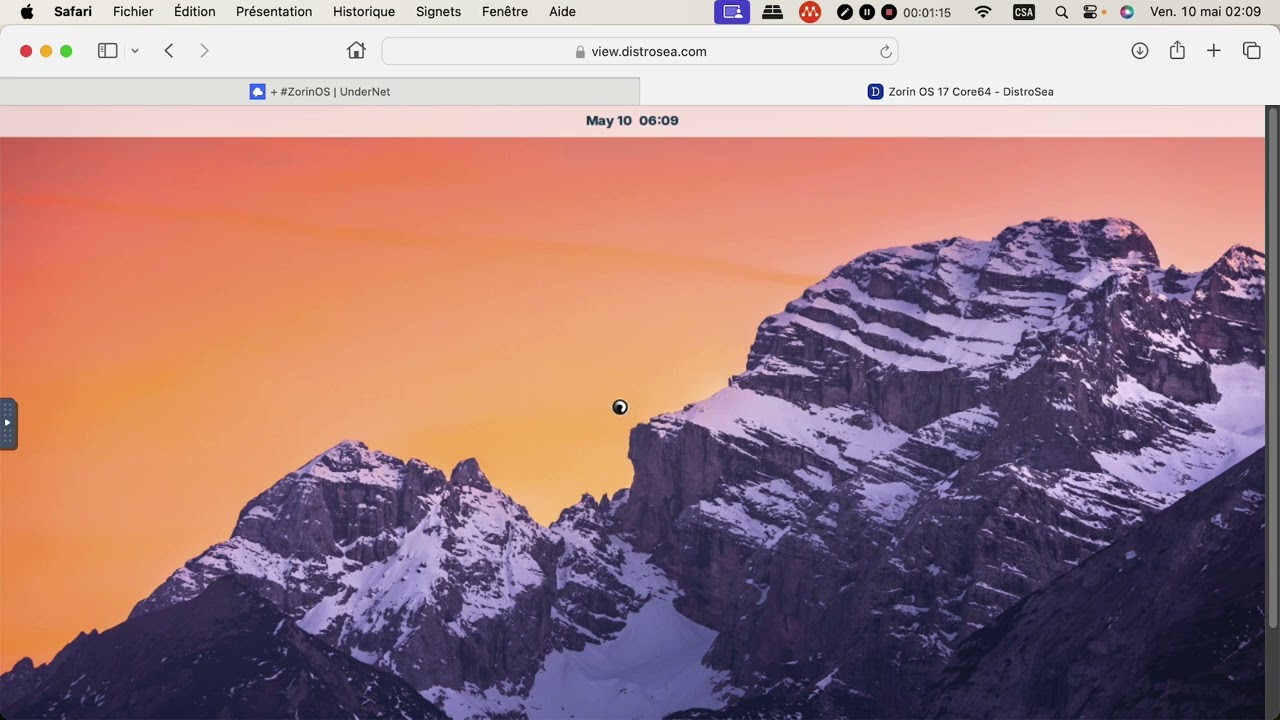The height and width of the screenshot is (720, 1280).
Task: Open the Fichier menu
Action: (133, 12)
